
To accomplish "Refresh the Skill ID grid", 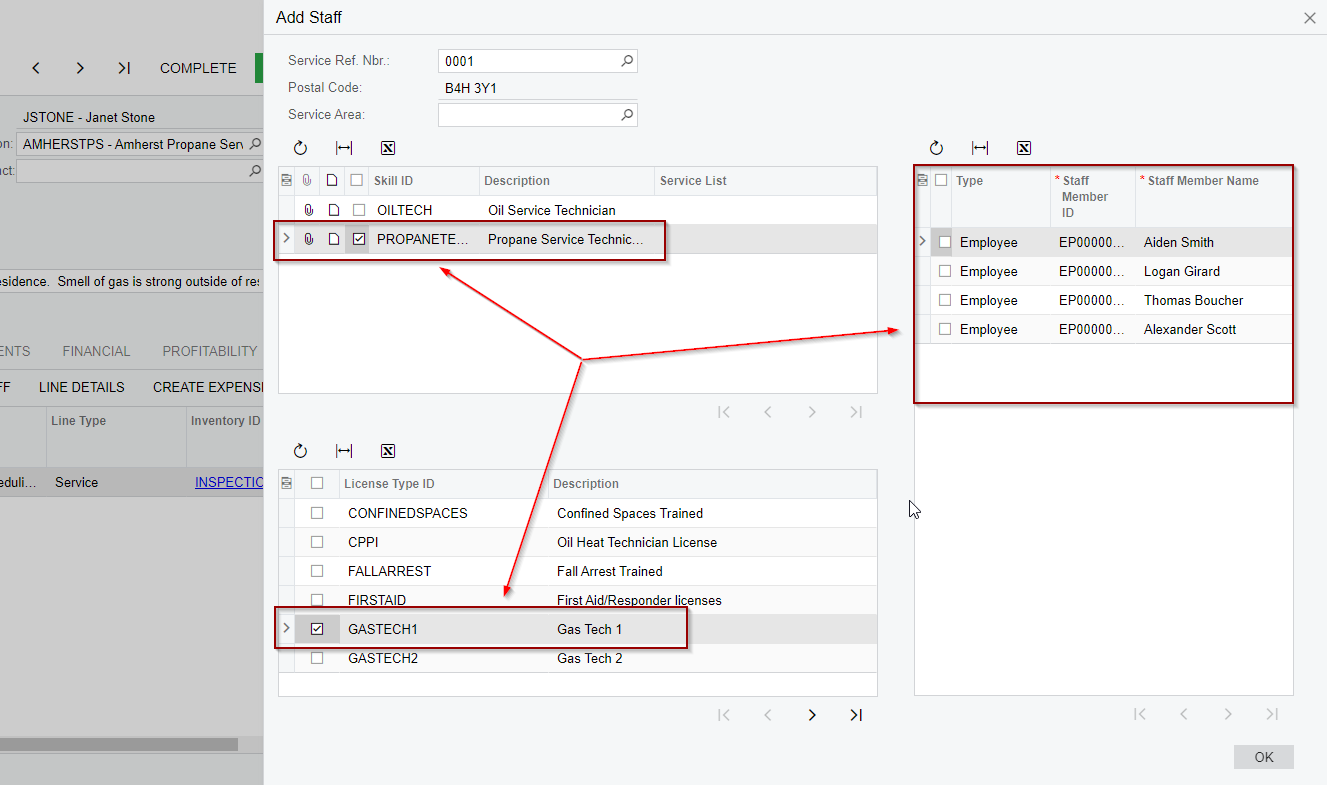I will click(300, 148).
